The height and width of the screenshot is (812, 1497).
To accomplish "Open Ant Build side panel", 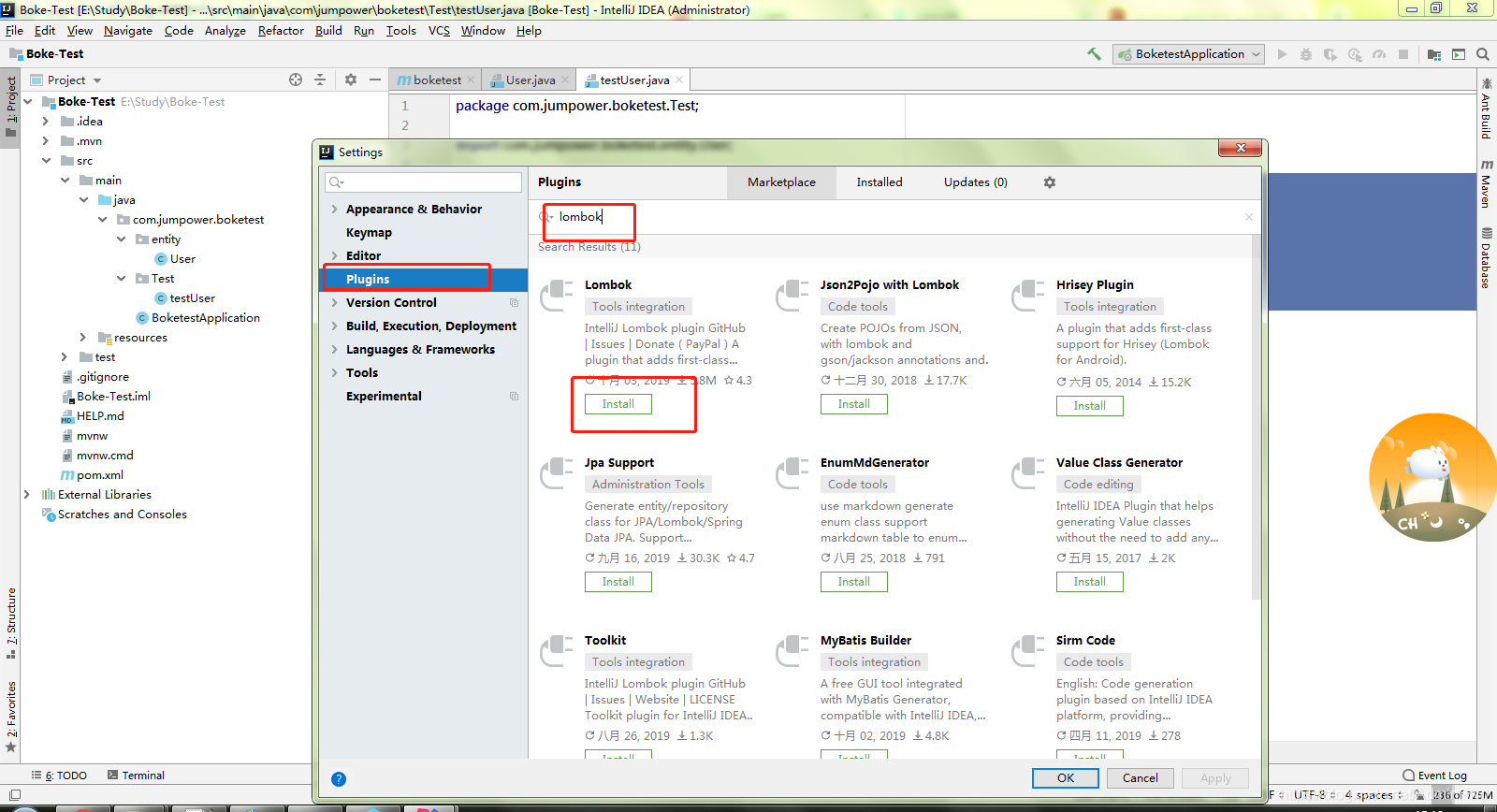I will coord(1487,110).
